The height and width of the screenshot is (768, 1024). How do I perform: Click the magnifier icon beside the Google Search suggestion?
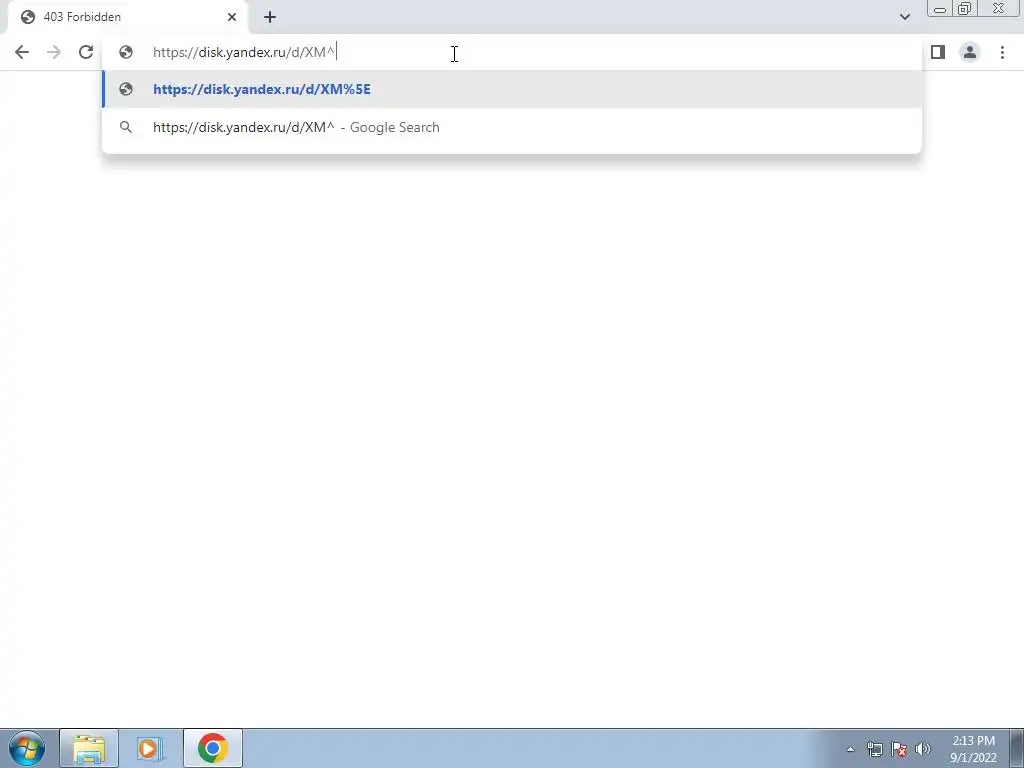(126, 127)
